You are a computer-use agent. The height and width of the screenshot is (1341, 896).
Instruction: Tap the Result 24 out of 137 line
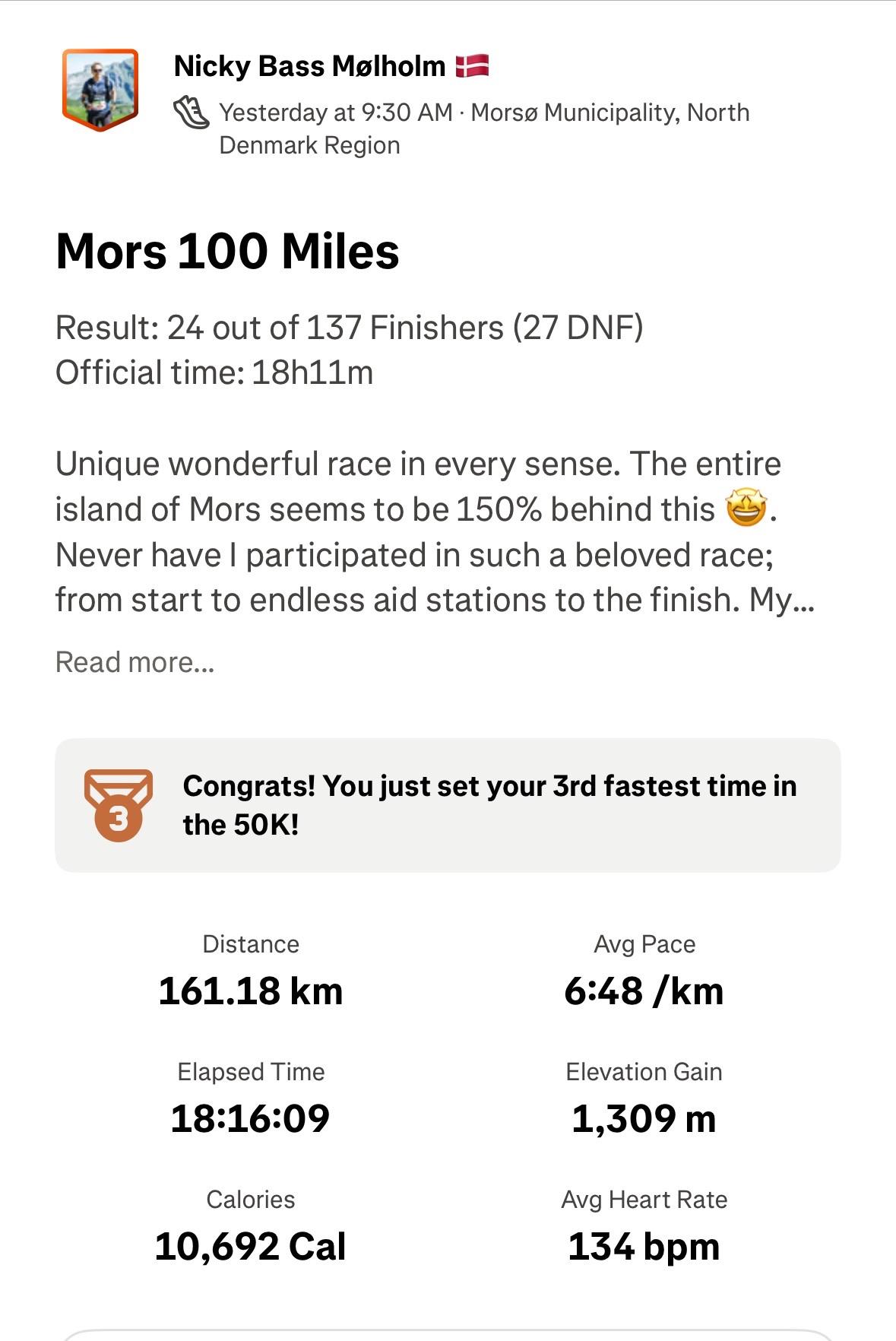(350, 328)
